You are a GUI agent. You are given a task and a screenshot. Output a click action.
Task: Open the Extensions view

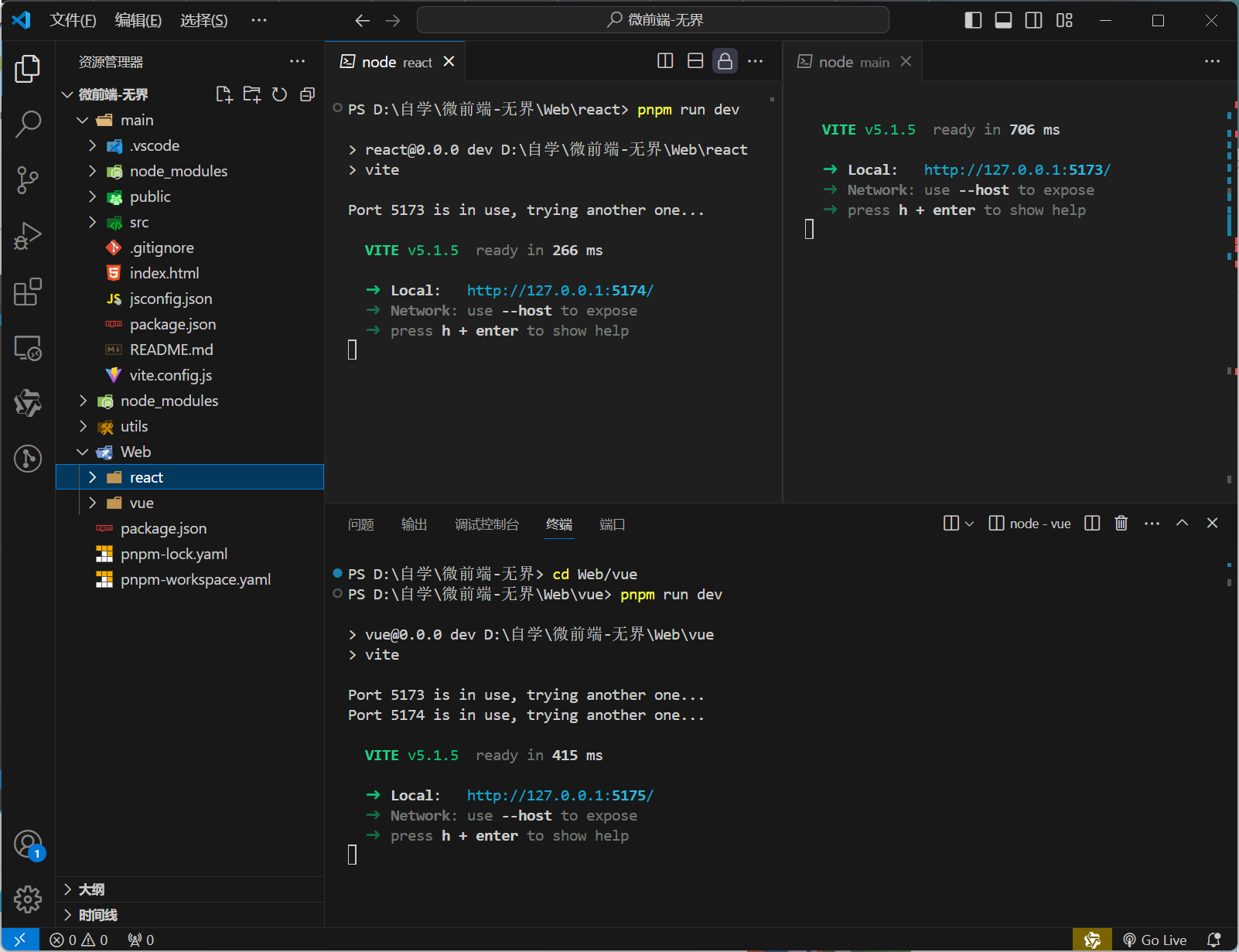(x=28, y=292)
